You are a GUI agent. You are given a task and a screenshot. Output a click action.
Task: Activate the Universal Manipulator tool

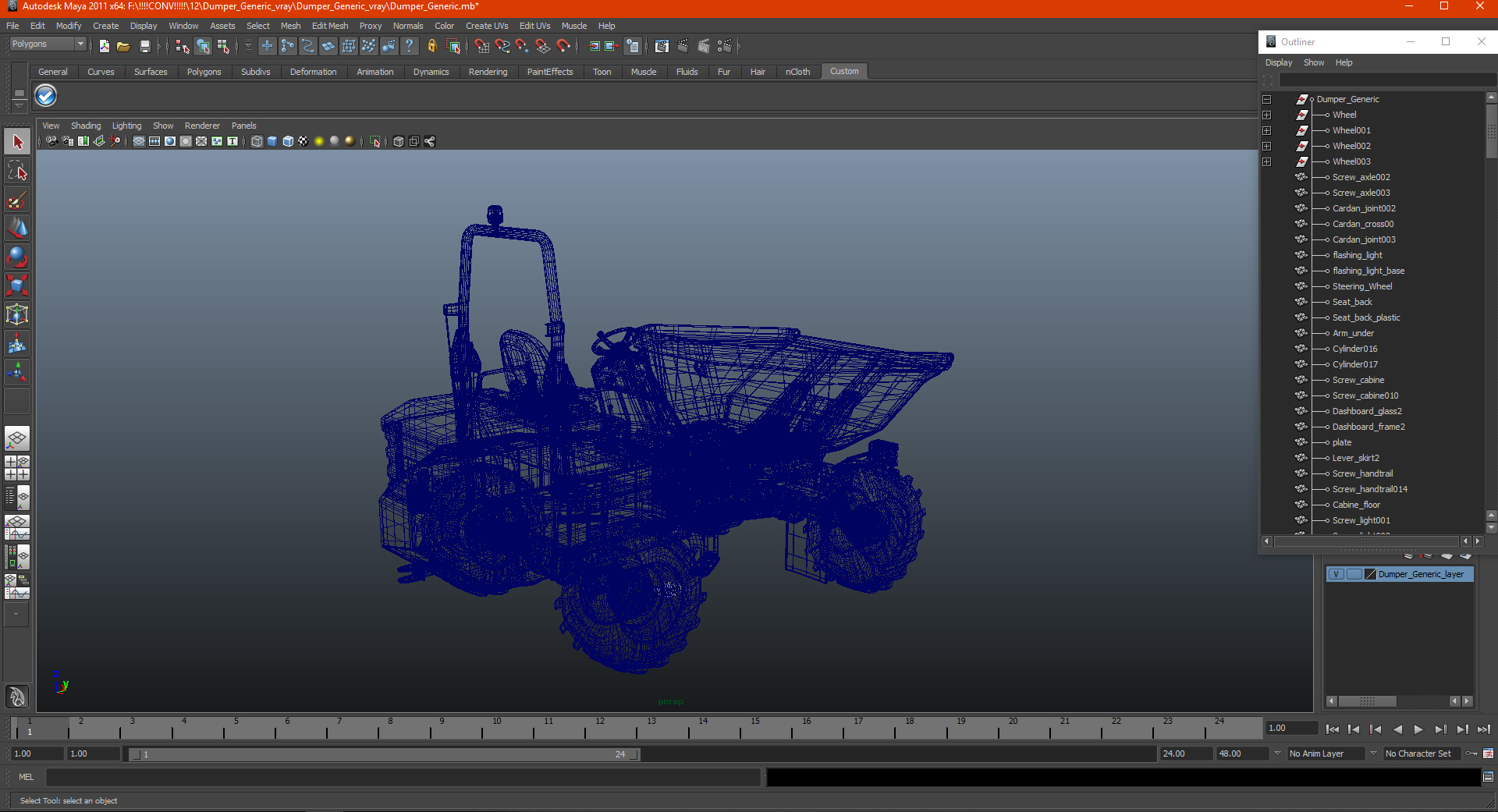[x=17, y=314]
